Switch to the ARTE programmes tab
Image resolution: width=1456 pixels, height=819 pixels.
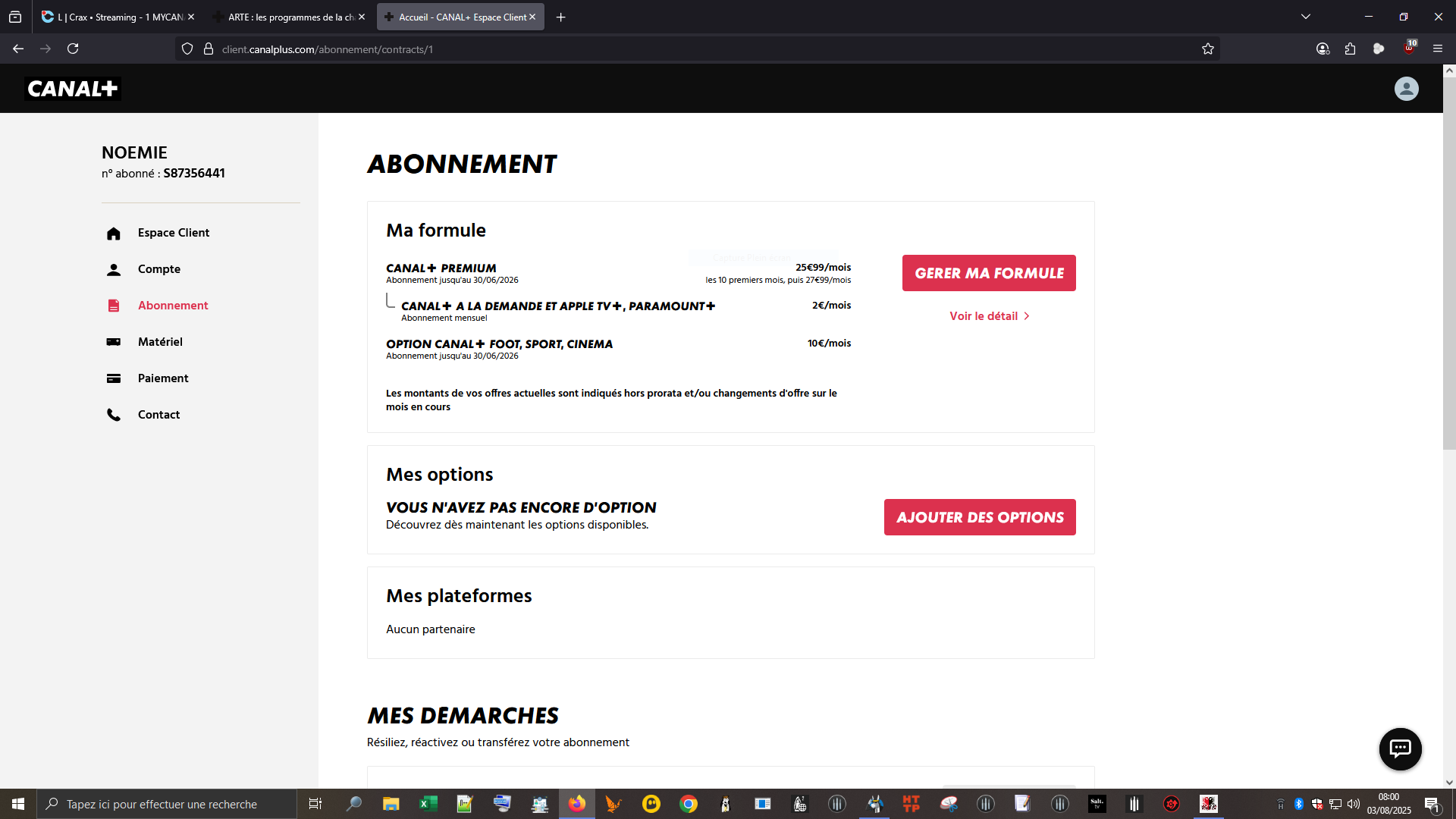(288, 17)
